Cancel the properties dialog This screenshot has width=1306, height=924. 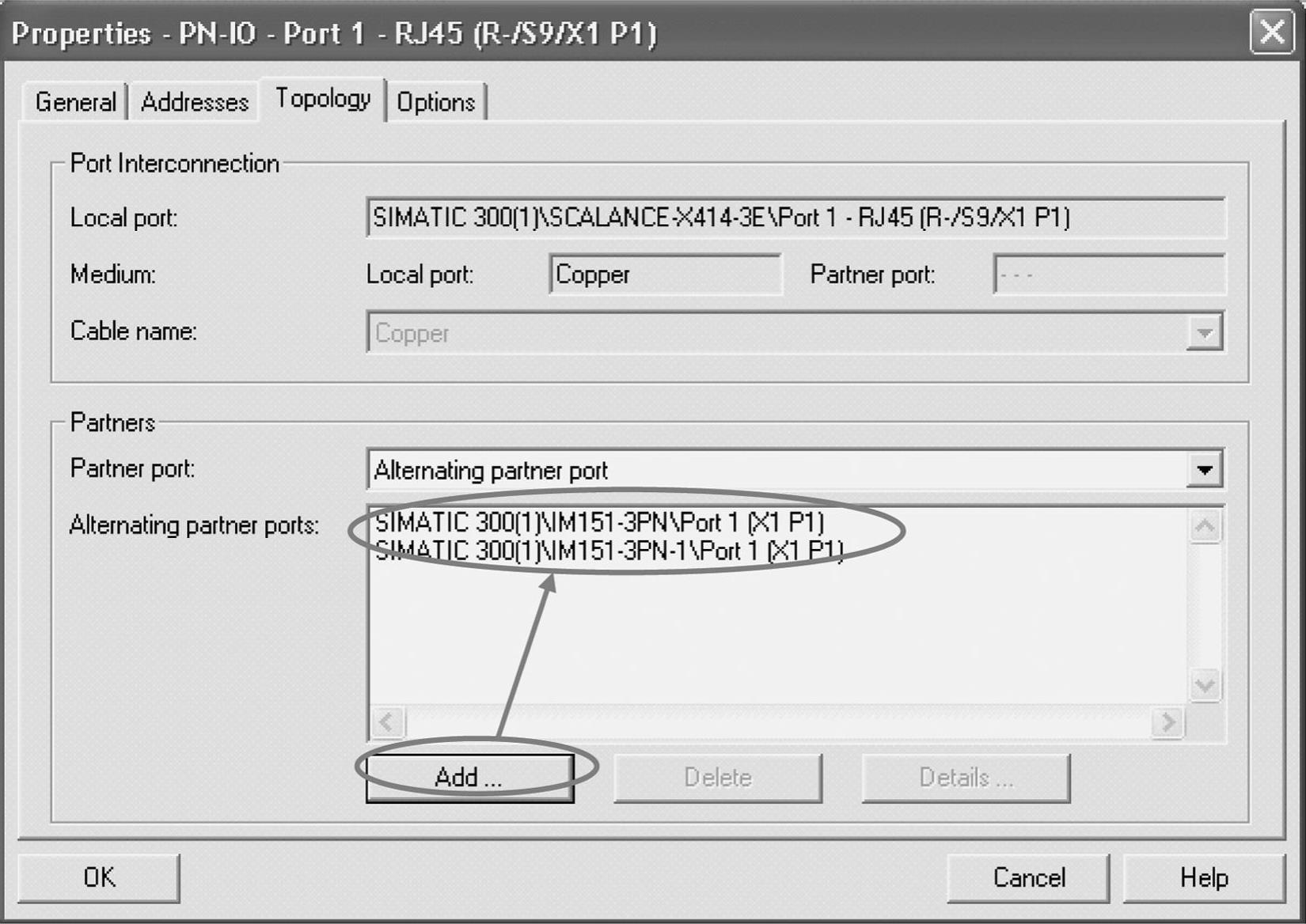point(1028,877)
